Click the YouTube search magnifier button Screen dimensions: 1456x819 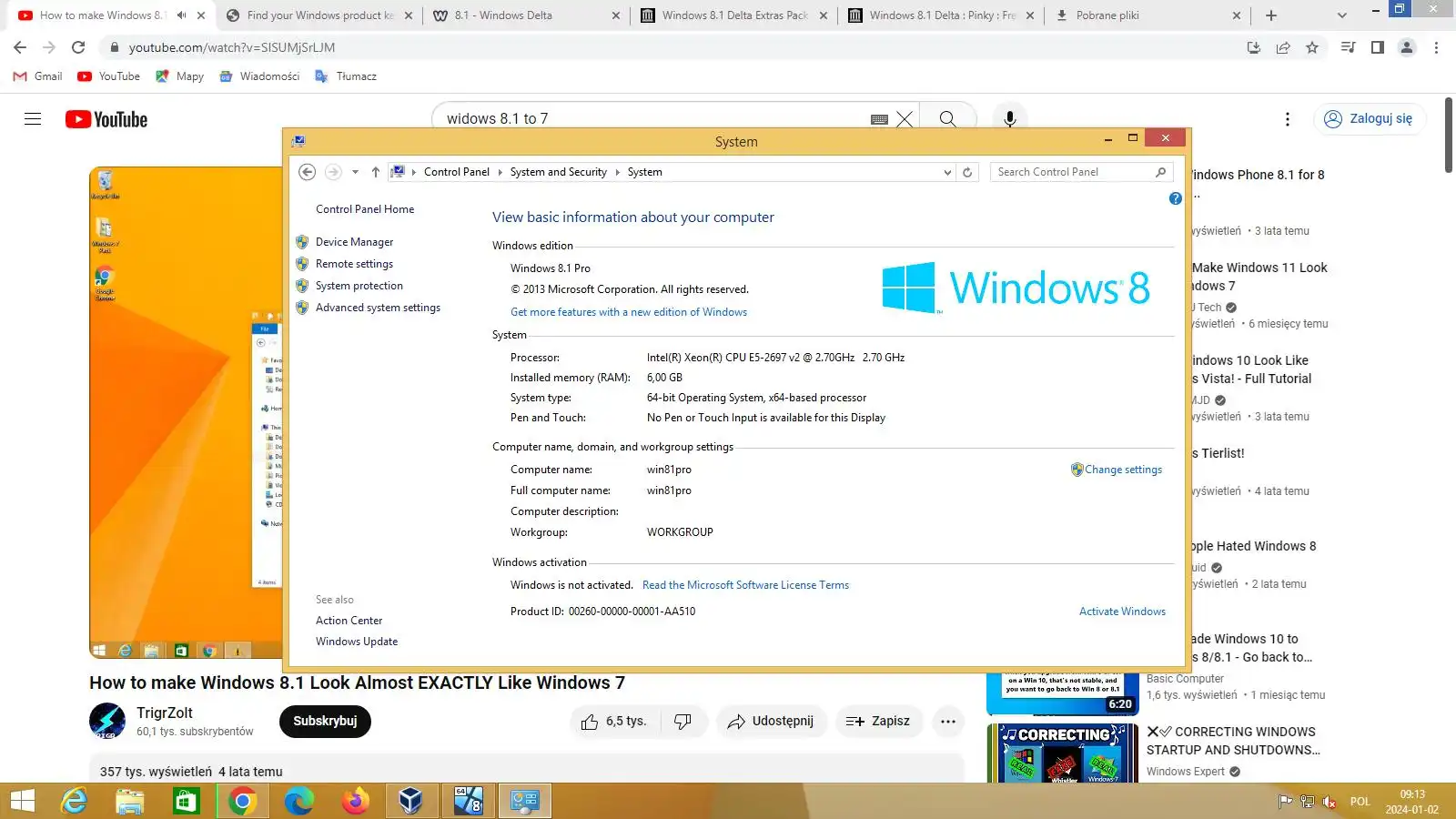click(947, 119)
